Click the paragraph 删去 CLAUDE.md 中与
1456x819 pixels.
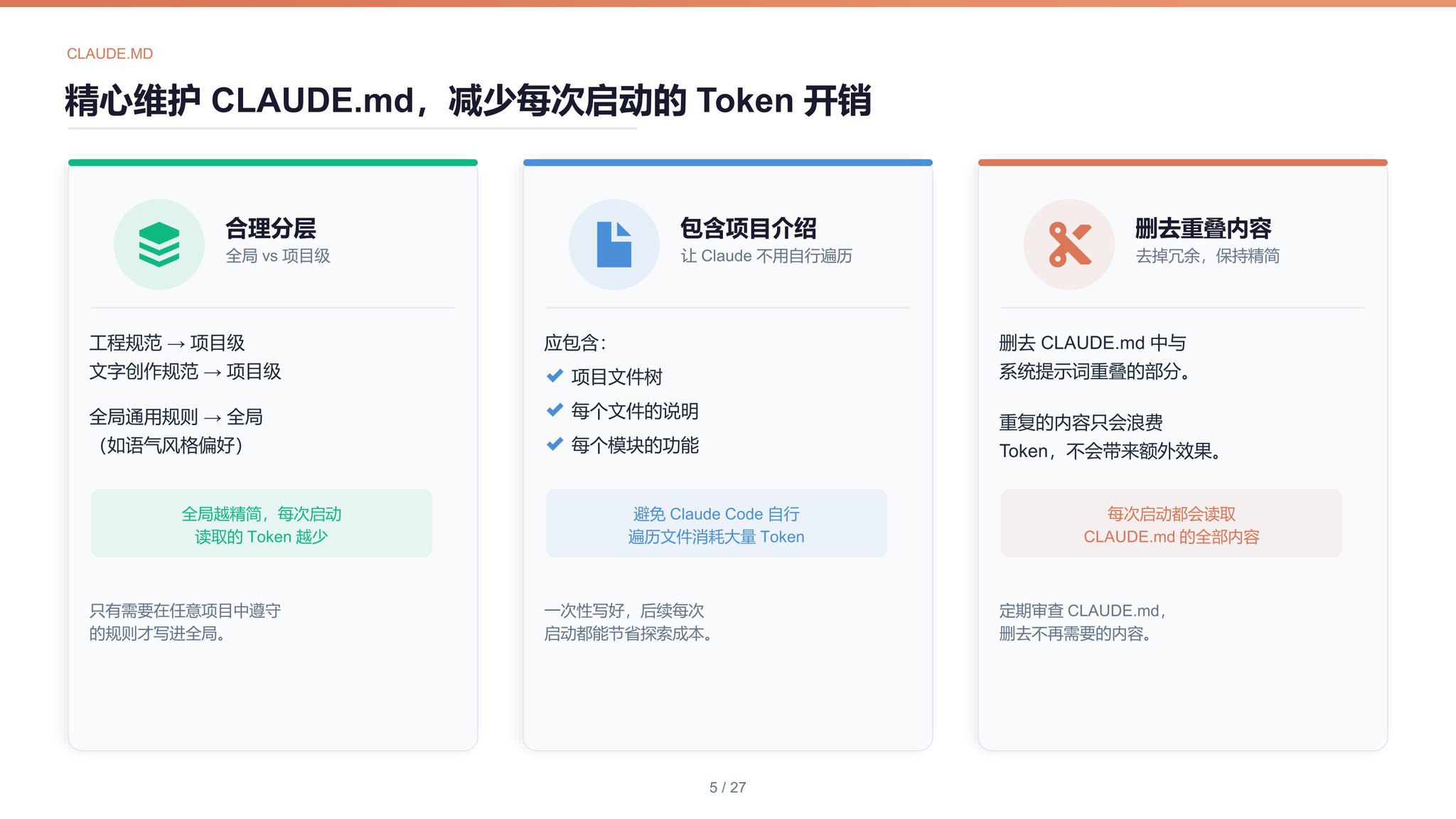tap(1096, 357)
